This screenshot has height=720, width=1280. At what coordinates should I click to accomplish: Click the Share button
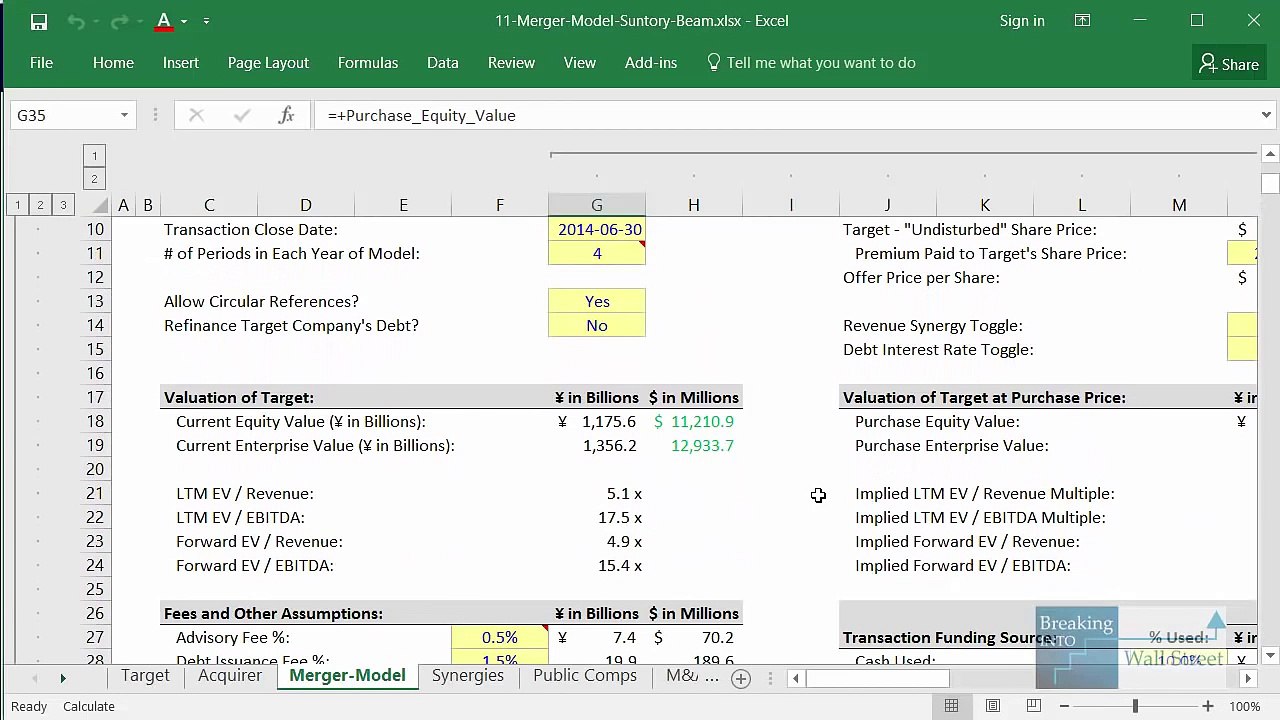(x=1229, y=64)
